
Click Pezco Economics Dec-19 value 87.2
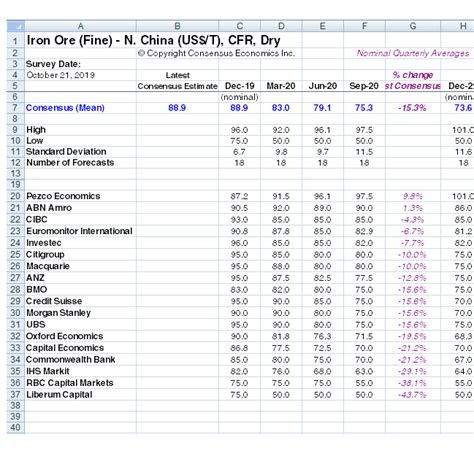click(x=239, y=196)
